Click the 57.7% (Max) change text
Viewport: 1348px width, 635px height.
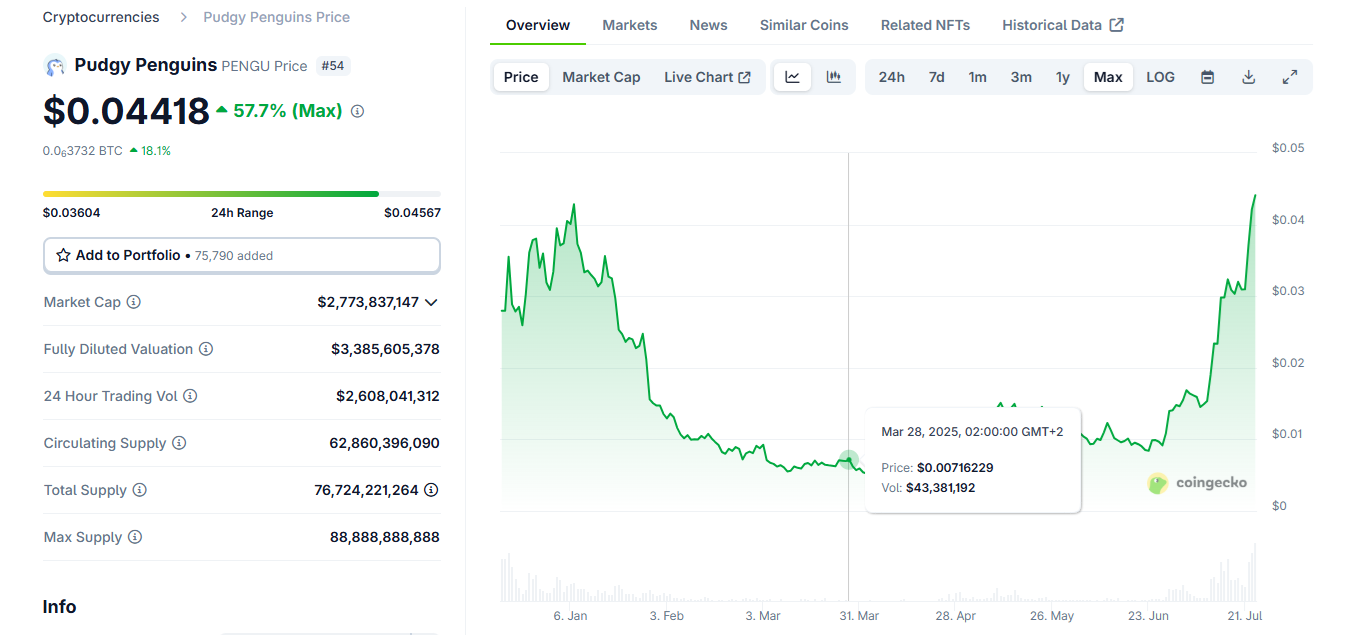pyautogui.click(x=288, y=111)
